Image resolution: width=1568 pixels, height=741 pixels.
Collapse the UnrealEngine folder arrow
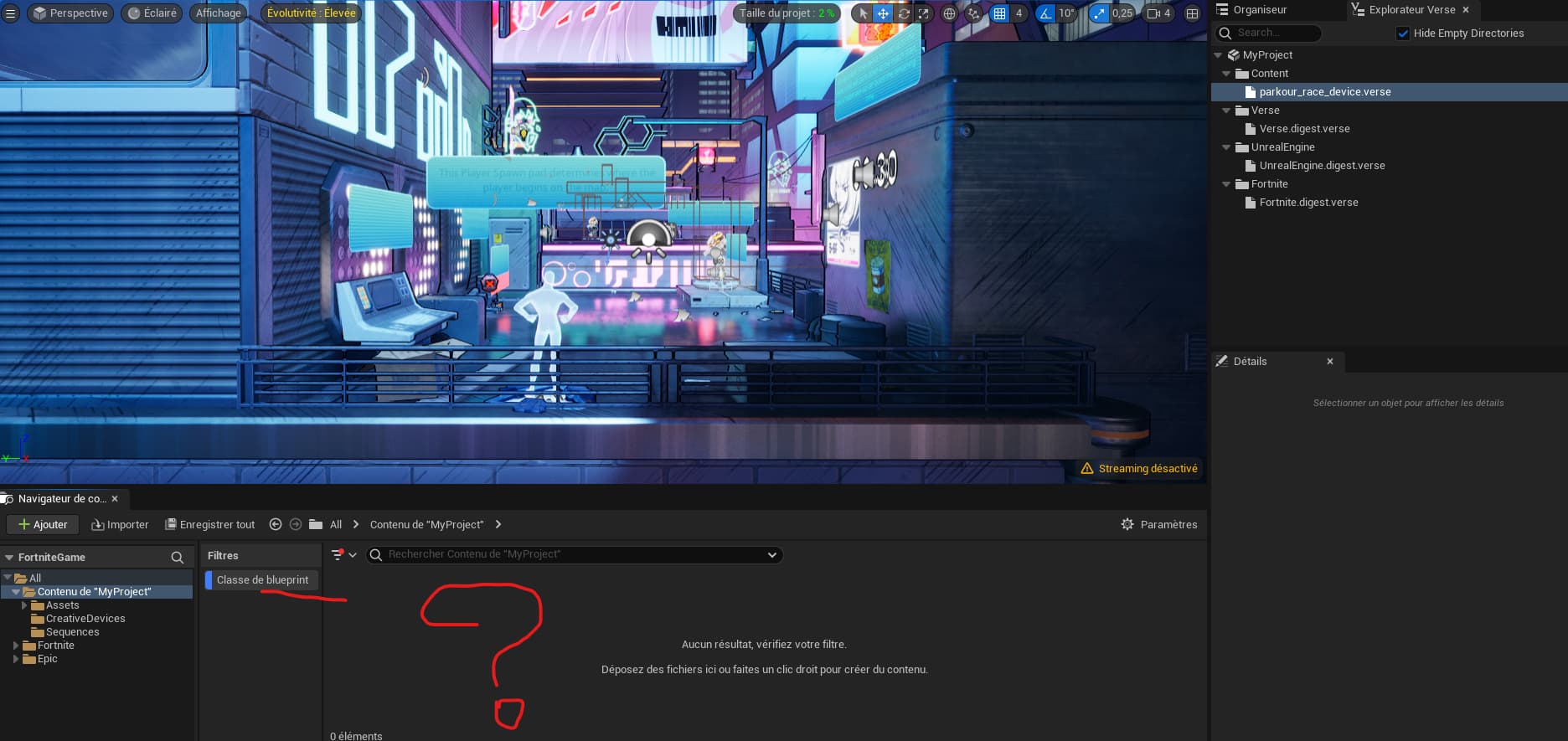[x=1226, y=147]
